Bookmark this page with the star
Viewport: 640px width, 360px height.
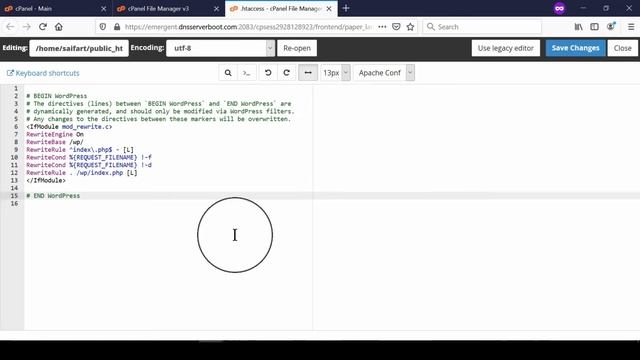point(411,27)
